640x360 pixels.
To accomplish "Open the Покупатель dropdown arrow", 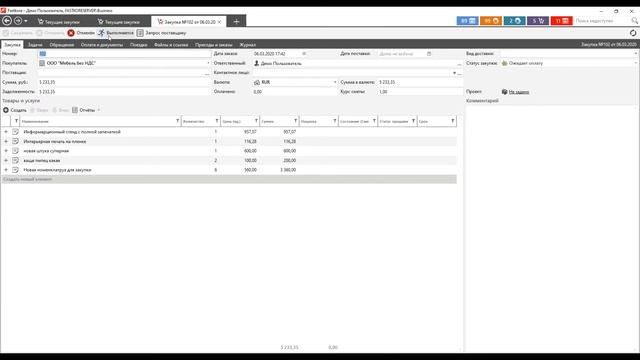I will pos(208,63).
